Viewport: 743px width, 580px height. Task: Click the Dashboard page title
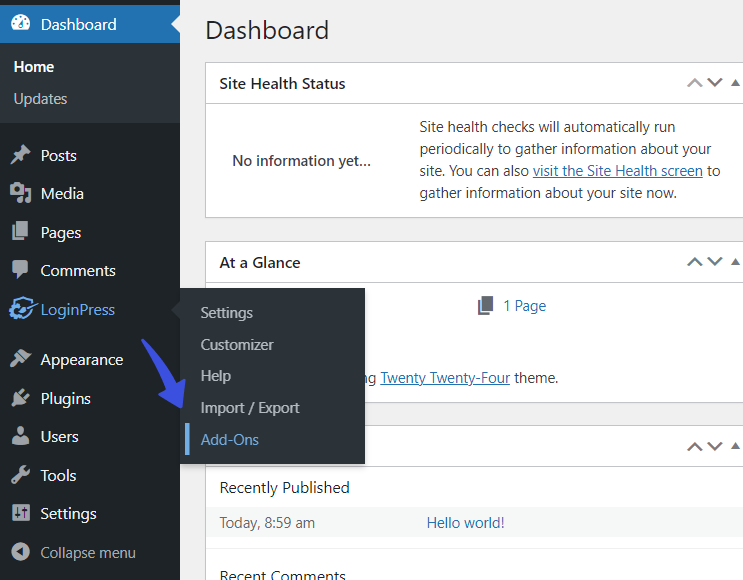click(x=267, y=30)
